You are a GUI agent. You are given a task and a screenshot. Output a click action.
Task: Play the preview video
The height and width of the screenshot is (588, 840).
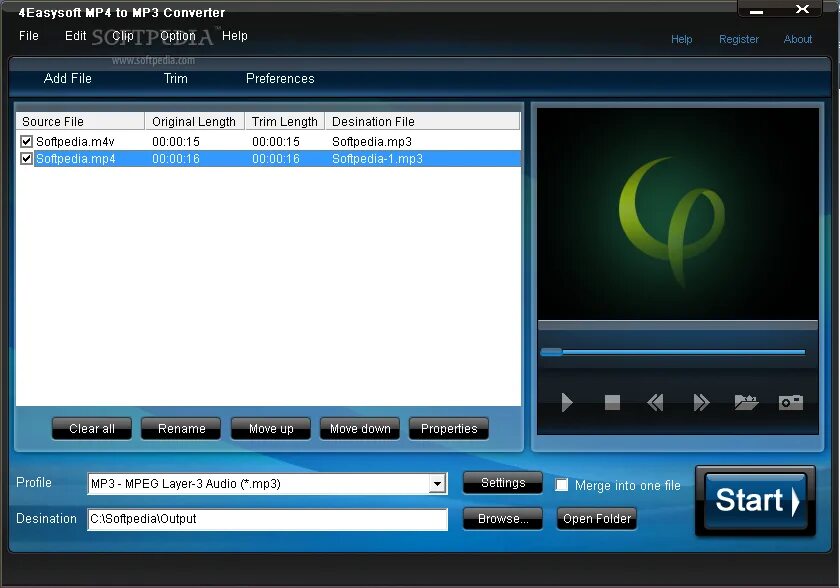(567, 402)
